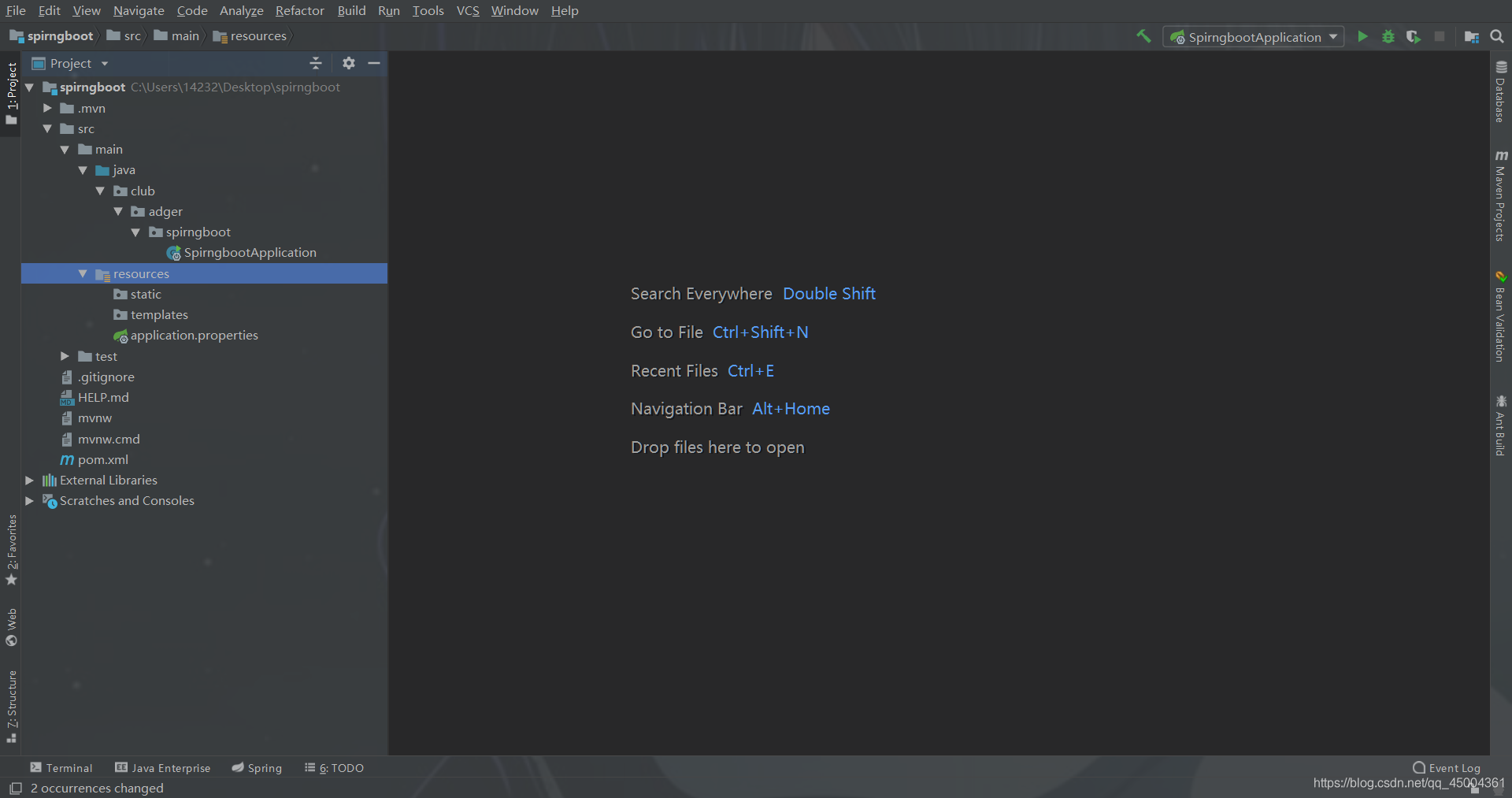Screen dimensions: 1512x798
Task: Select the static folder
Action: pos(146,294)
